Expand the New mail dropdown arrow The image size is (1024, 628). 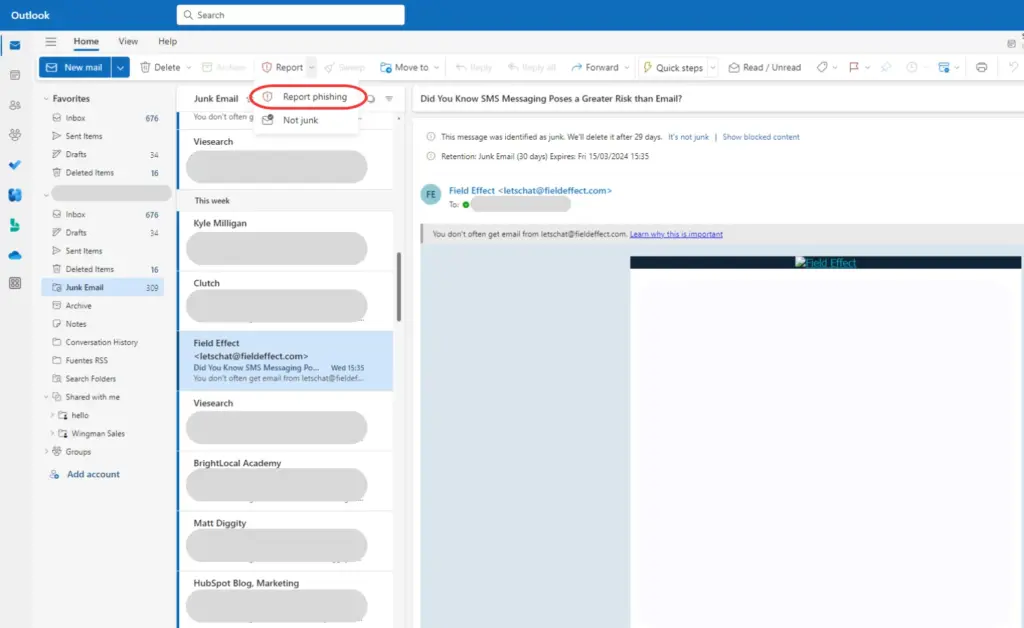(x=120, y=67)
